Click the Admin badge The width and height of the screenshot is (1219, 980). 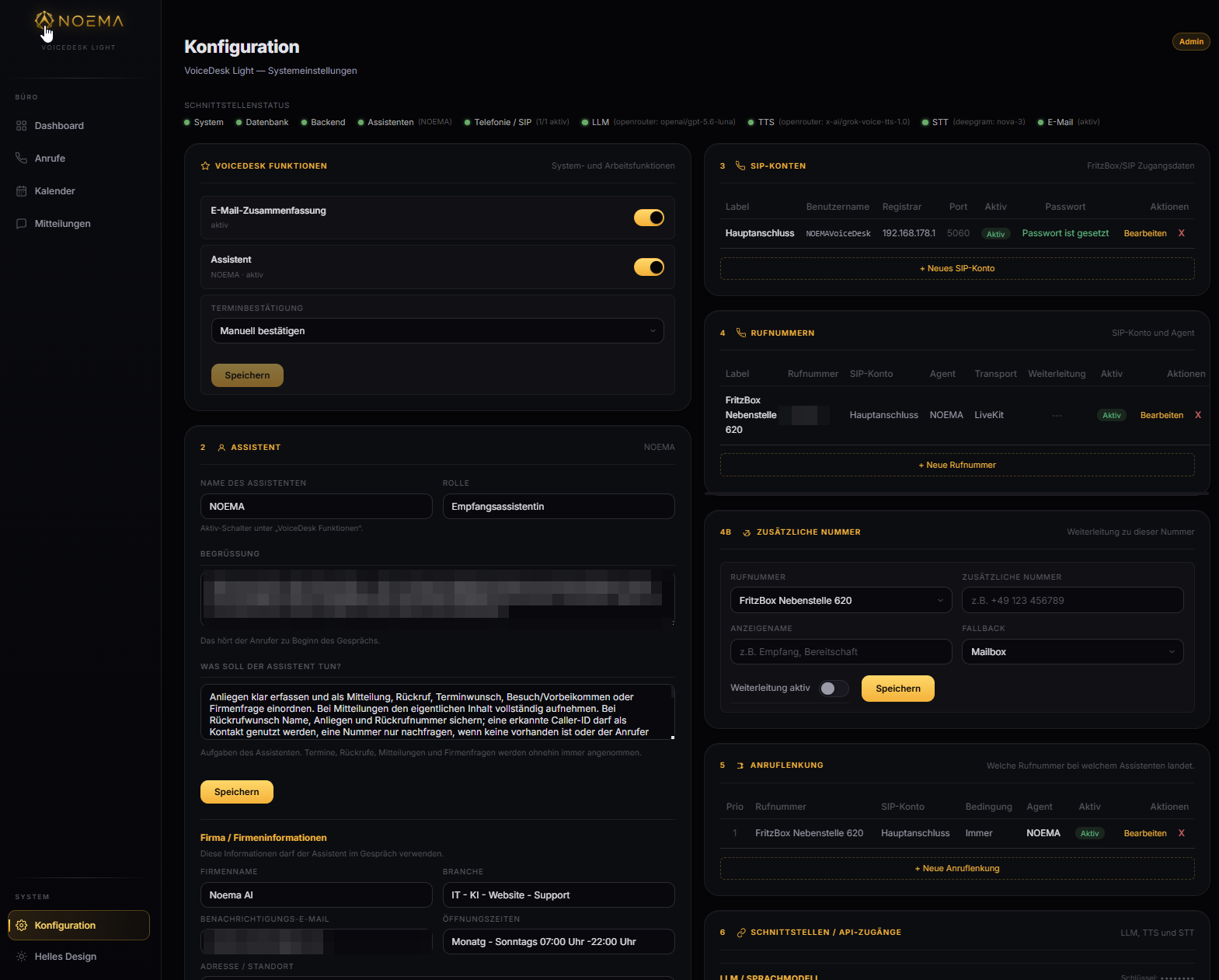click(1191, 42)
